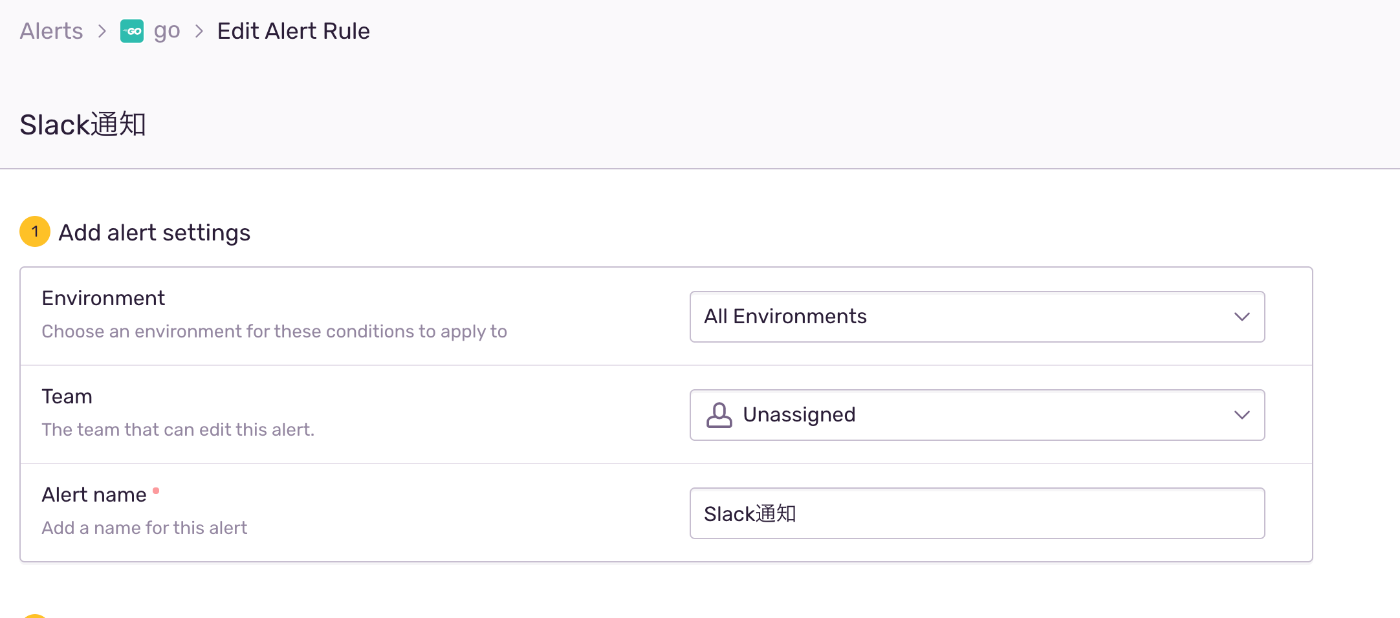
Task: Click Edit Alert Rule breadcrumb text
Action: coord(293,31)
